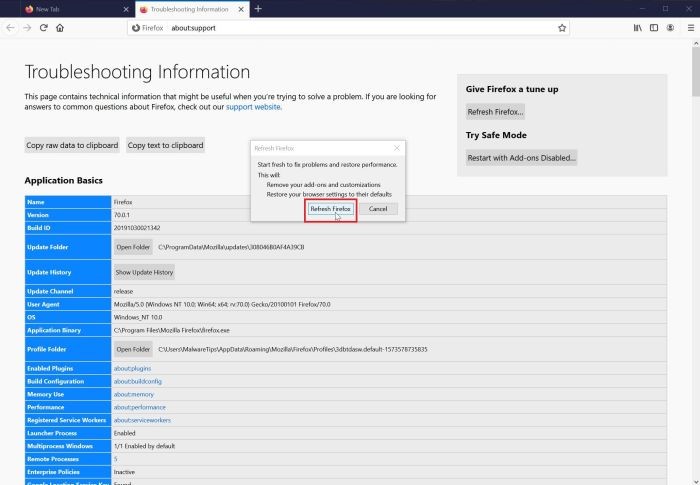Go back using the browser back arrow
This screenshot has width=700, height=485.
point(10,28)
